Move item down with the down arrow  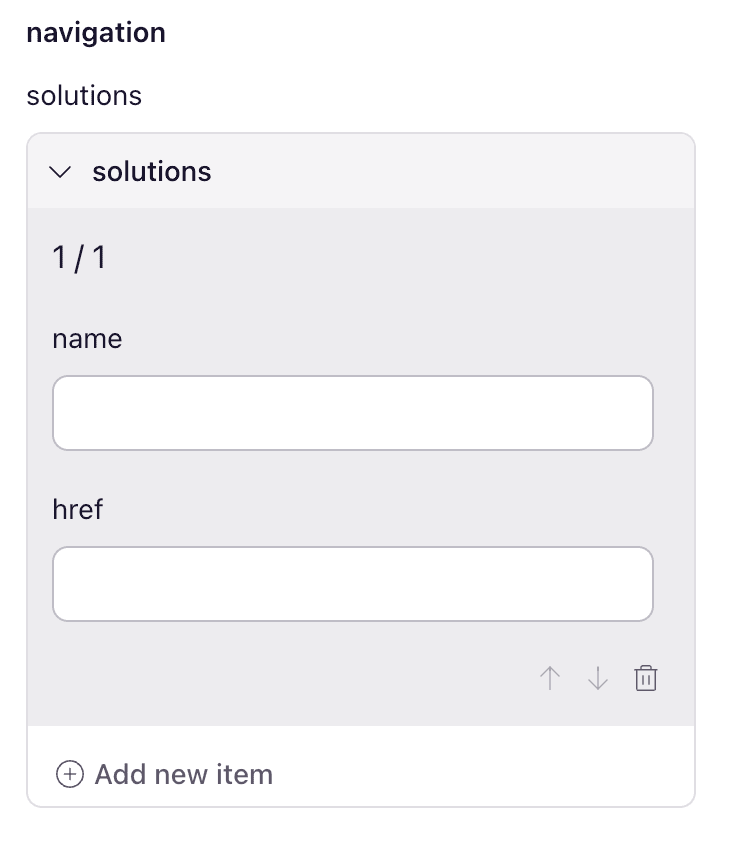coord(597,678)
